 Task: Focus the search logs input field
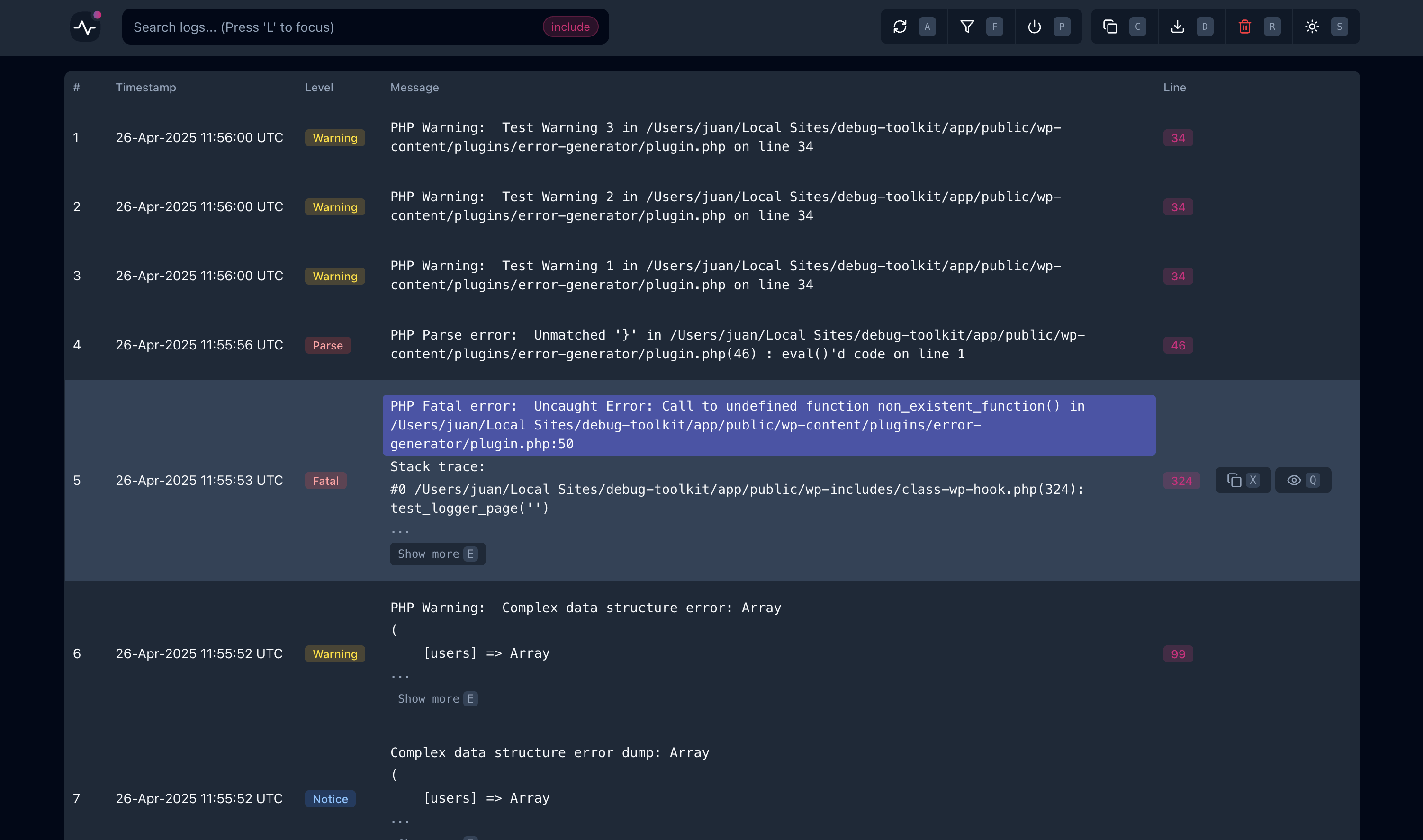340,27
